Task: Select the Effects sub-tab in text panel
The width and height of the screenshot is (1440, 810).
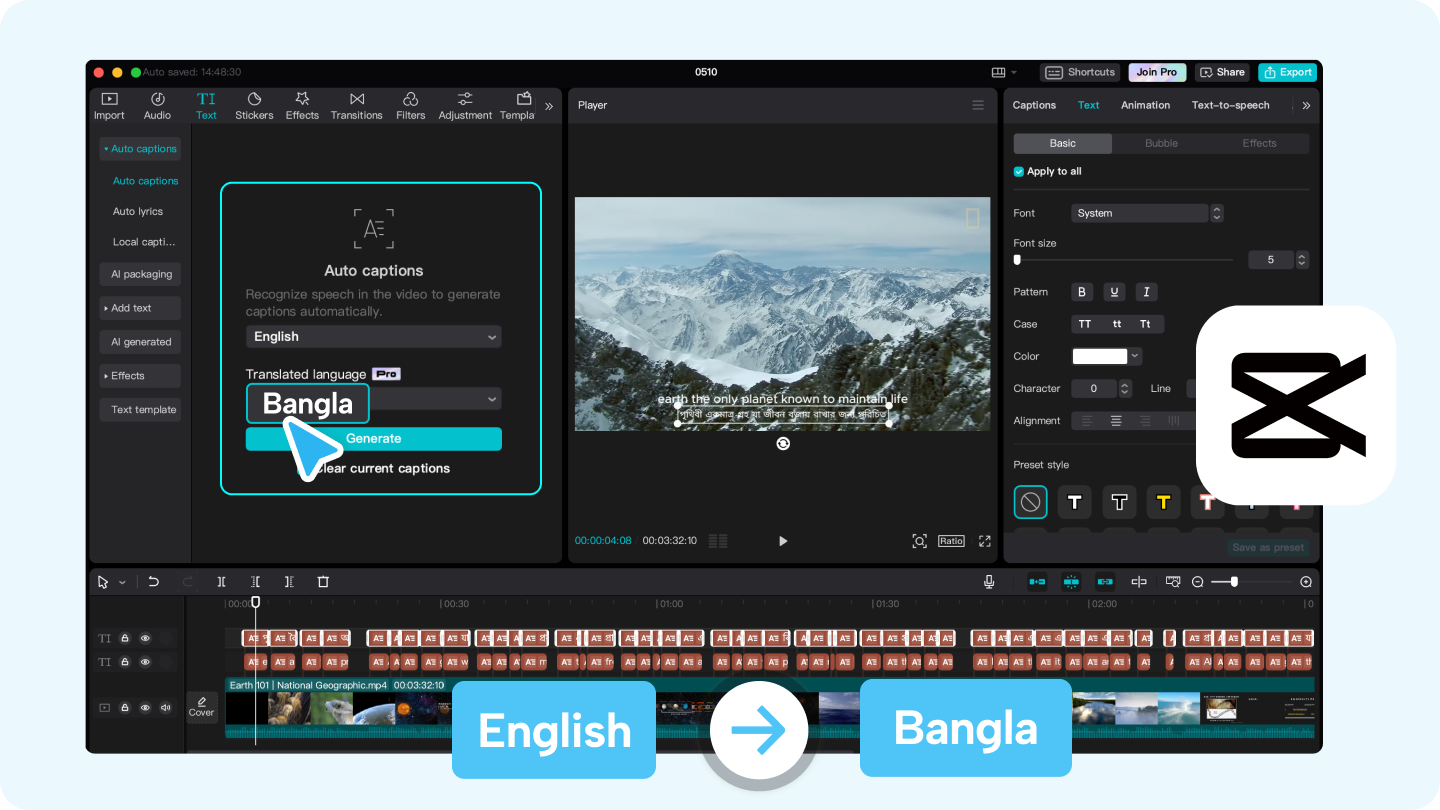Action: [x=1260, y=143]
